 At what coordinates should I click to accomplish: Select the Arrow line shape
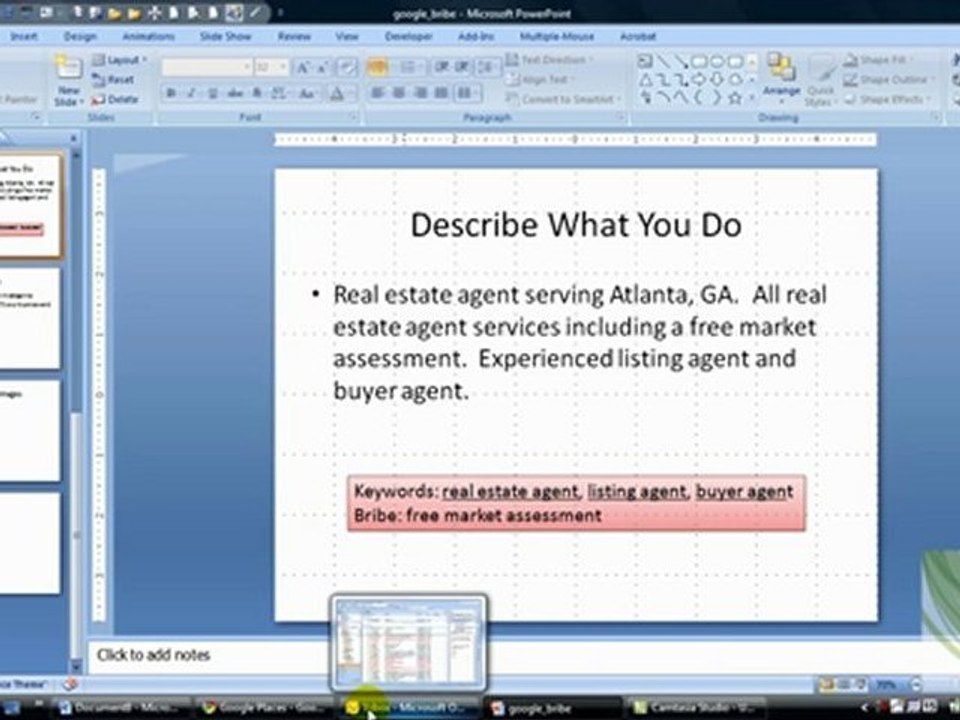[x=681, y=61]
